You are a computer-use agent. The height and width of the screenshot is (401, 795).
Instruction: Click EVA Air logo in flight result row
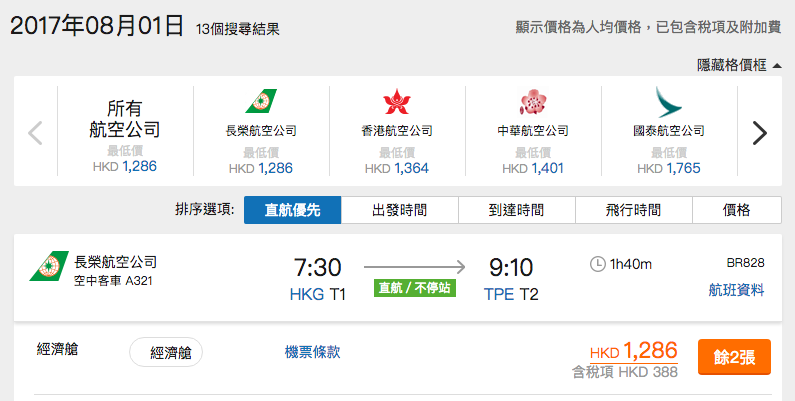pos(49,266)
